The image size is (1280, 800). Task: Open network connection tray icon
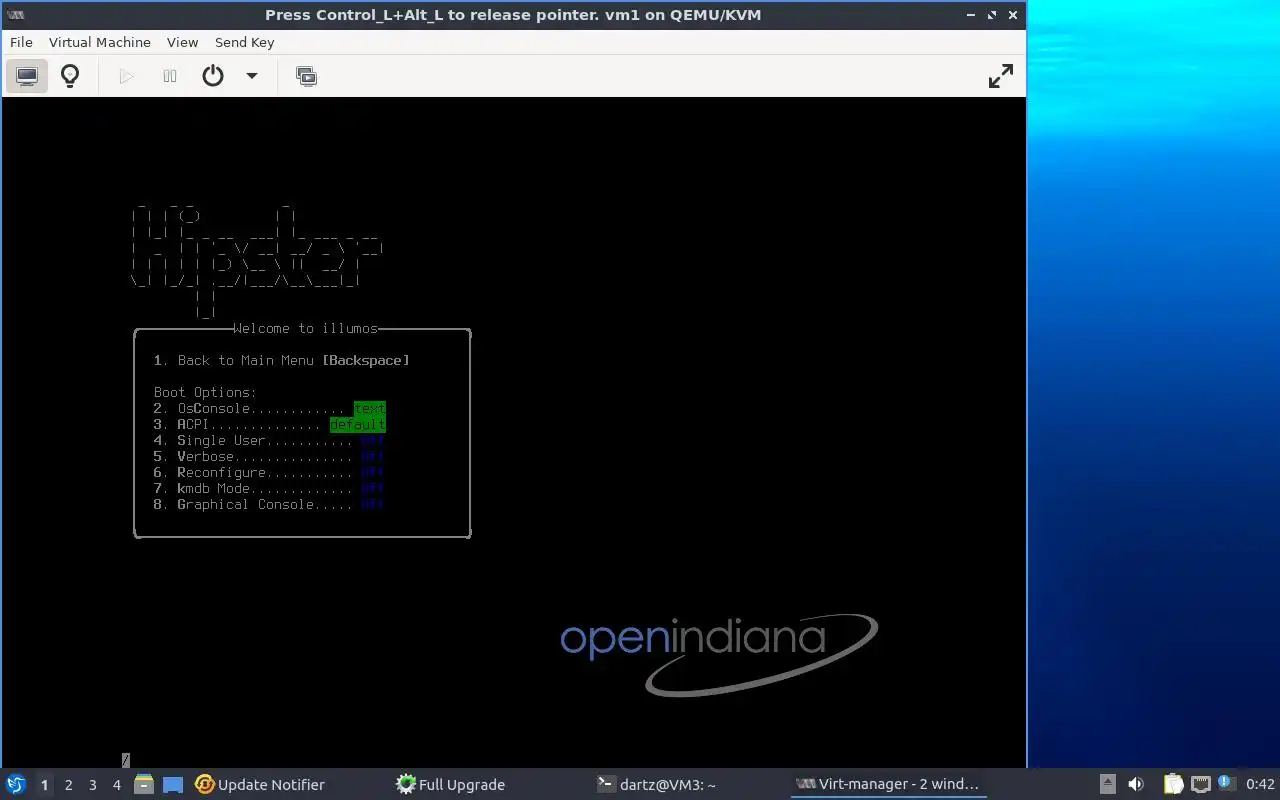(x=1200, y=784)
